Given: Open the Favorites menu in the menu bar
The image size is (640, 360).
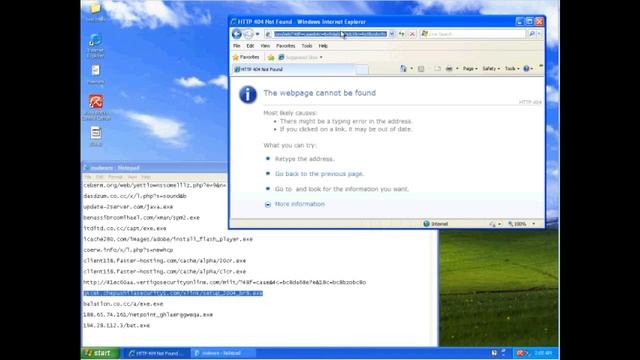Looking at the screenshot, I should 285,46.
